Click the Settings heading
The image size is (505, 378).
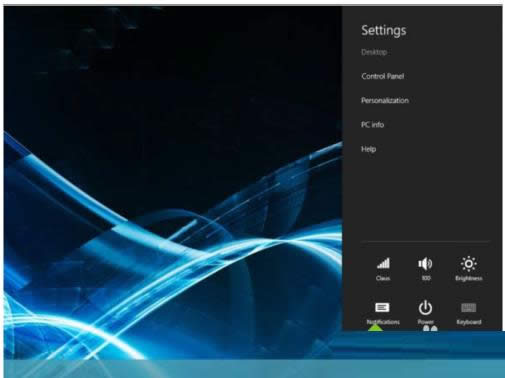[x=384, y=30]
